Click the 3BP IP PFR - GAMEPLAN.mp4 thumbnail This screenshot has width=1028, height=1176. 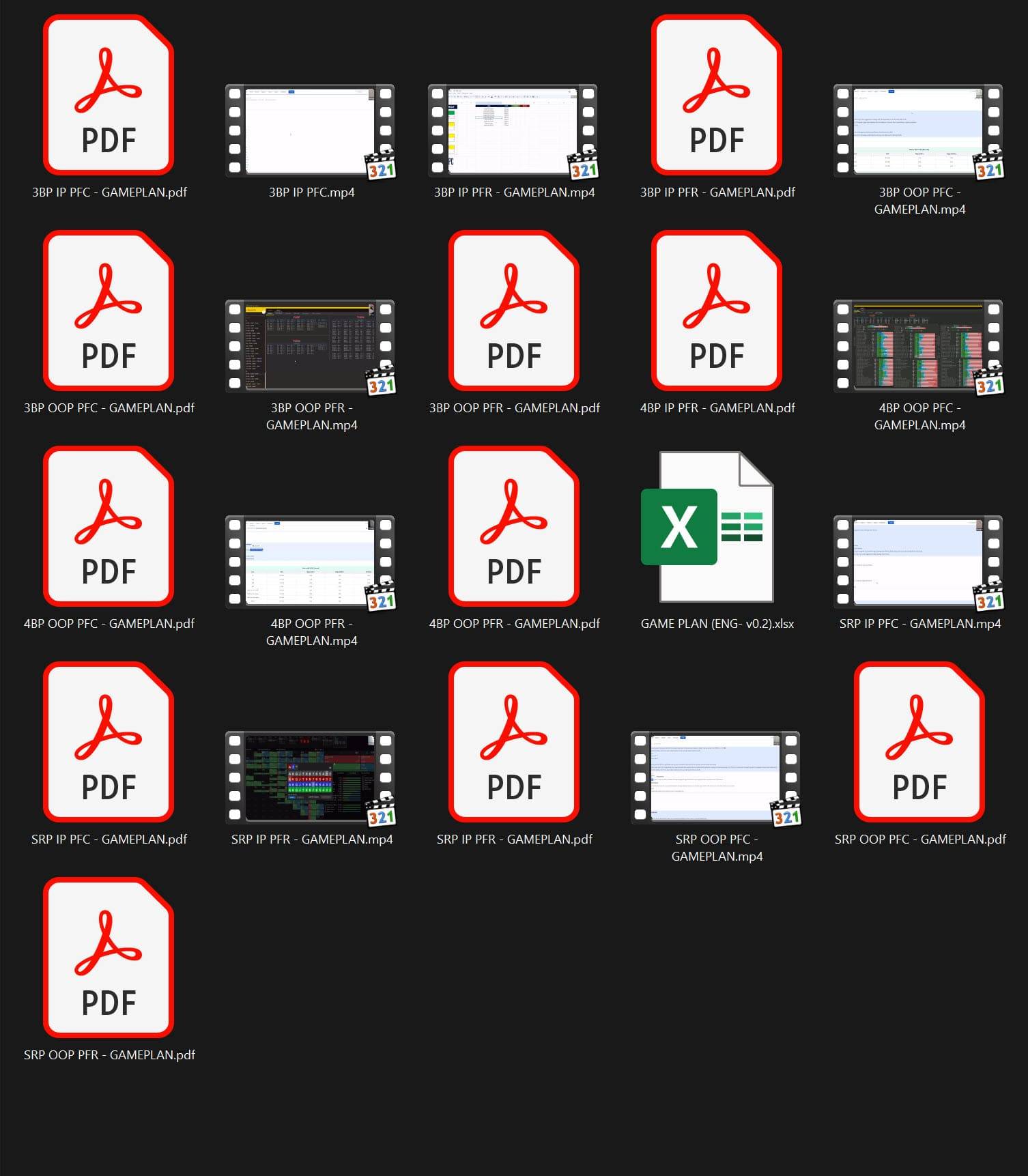tap(513, 130)
